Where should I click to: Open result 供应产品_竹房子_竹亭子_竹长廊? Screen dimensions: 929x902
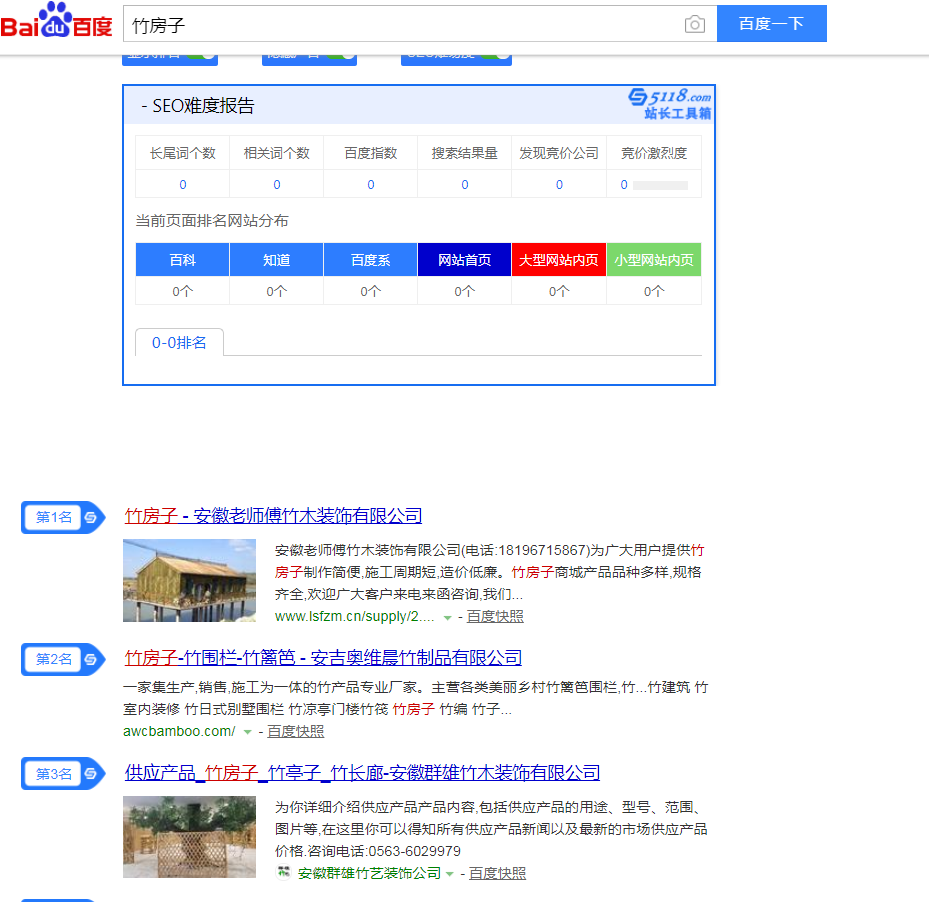[x=362, y=772]
